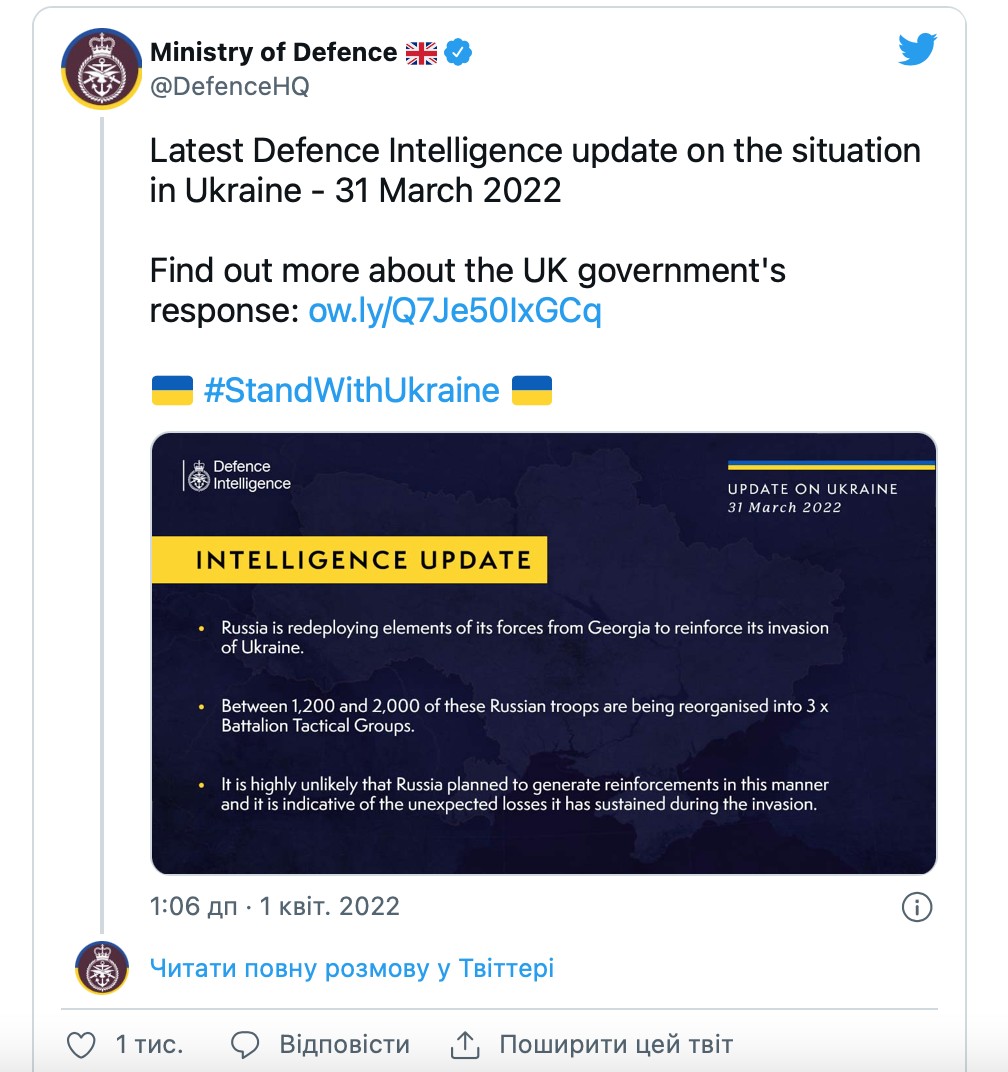Click 'Поширити цей твіт' share button

click(616, 1045)
